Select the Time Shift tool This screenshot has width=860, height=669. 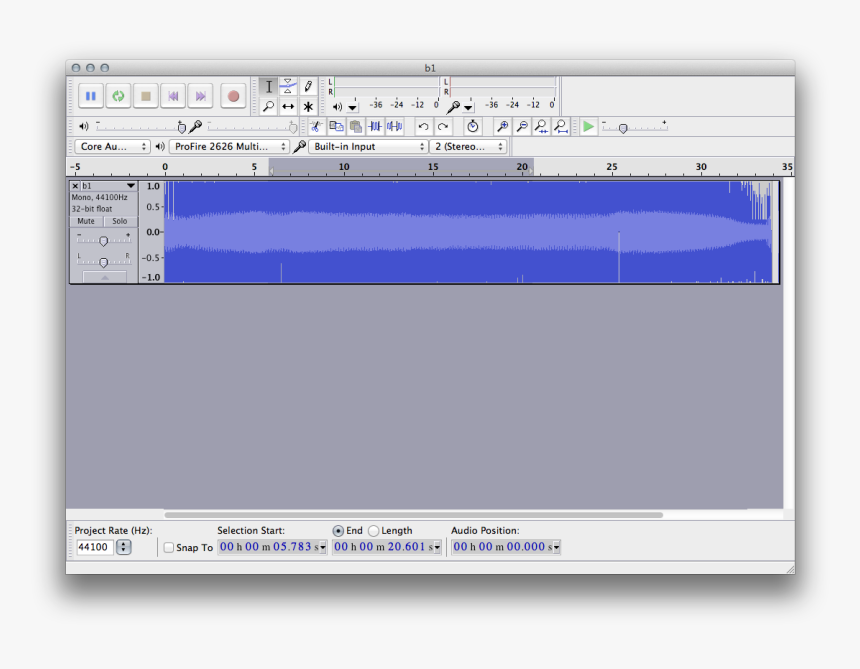tap(288, 106)
